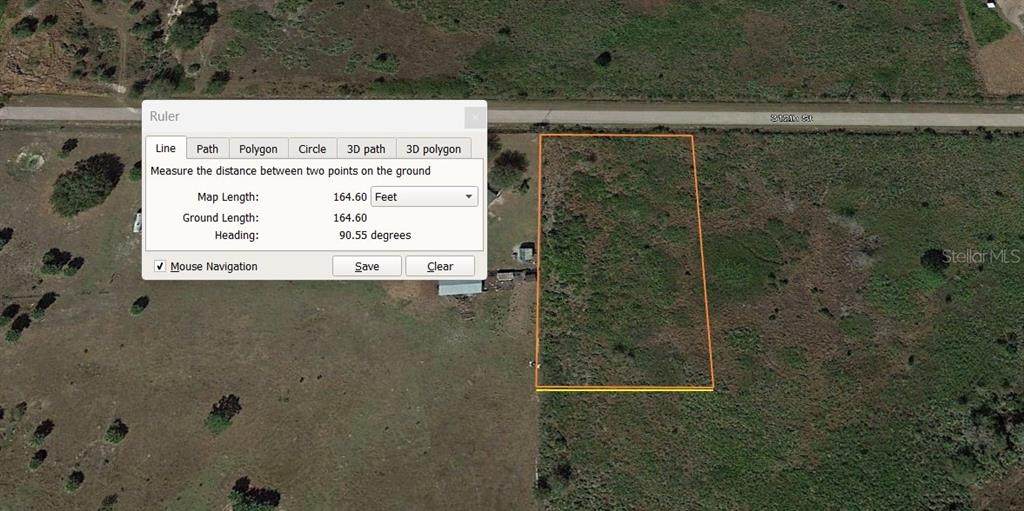The width and height of the screenshot is (1024, 511).
Task: Click the Ground Length value
Action: click(x=350, y=218)
